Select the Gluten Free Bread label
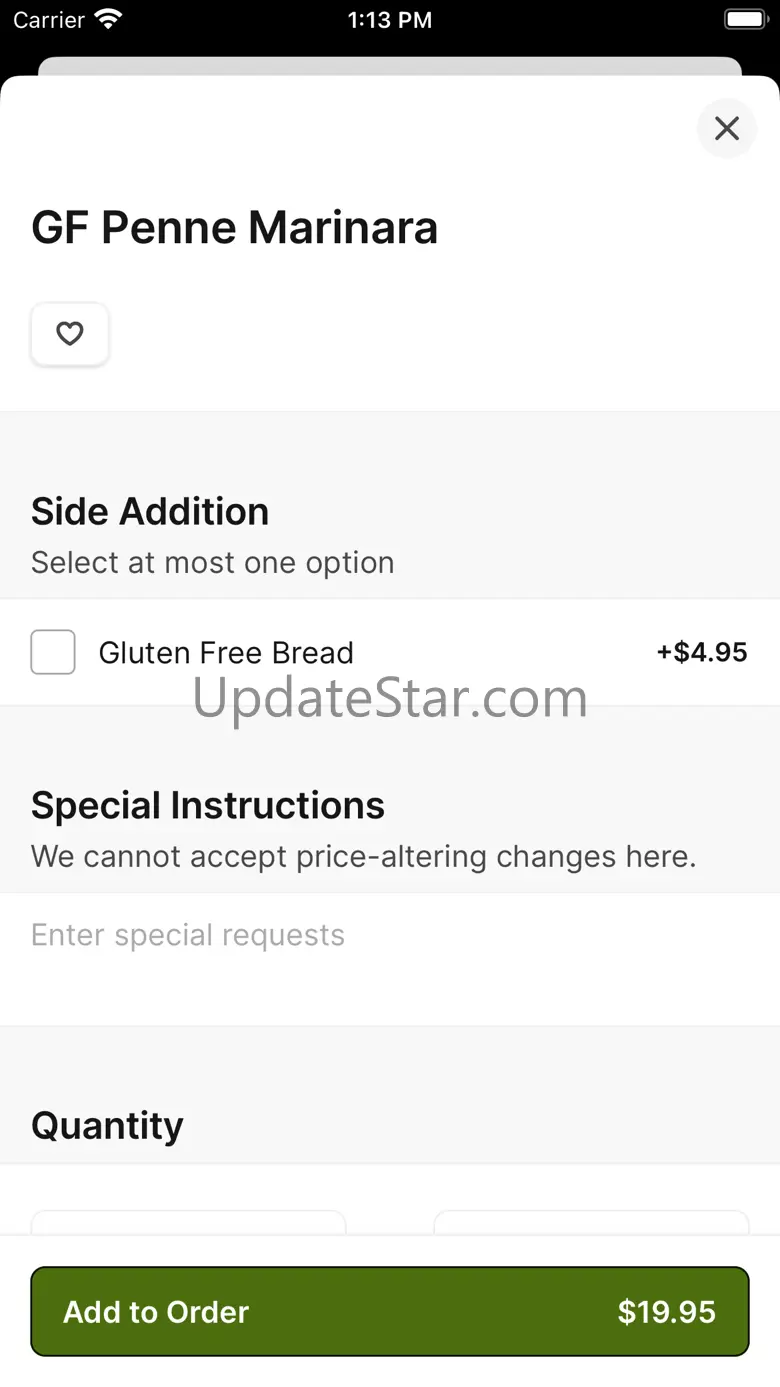 coord(226,653)
